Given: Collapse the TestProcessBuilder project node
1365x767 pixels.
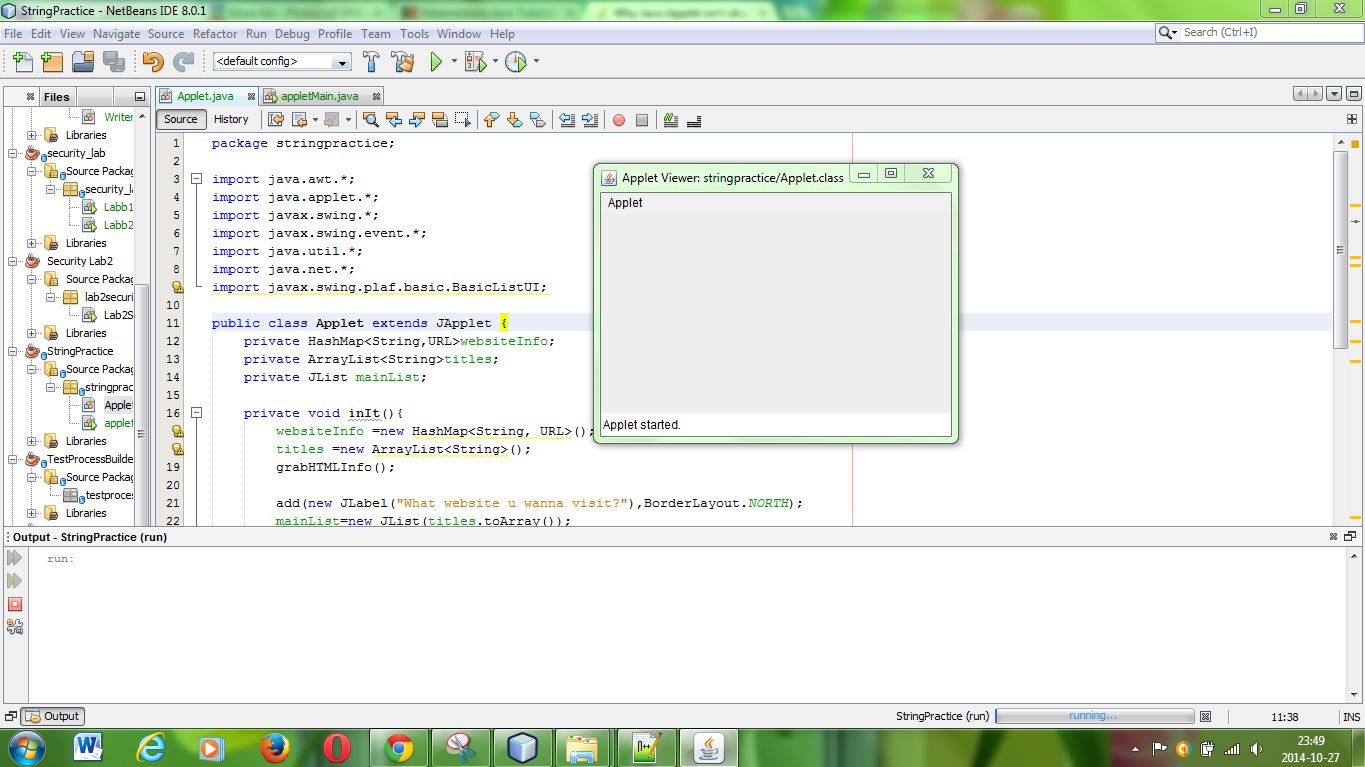Looking at the screenshot, I should 14,459.
